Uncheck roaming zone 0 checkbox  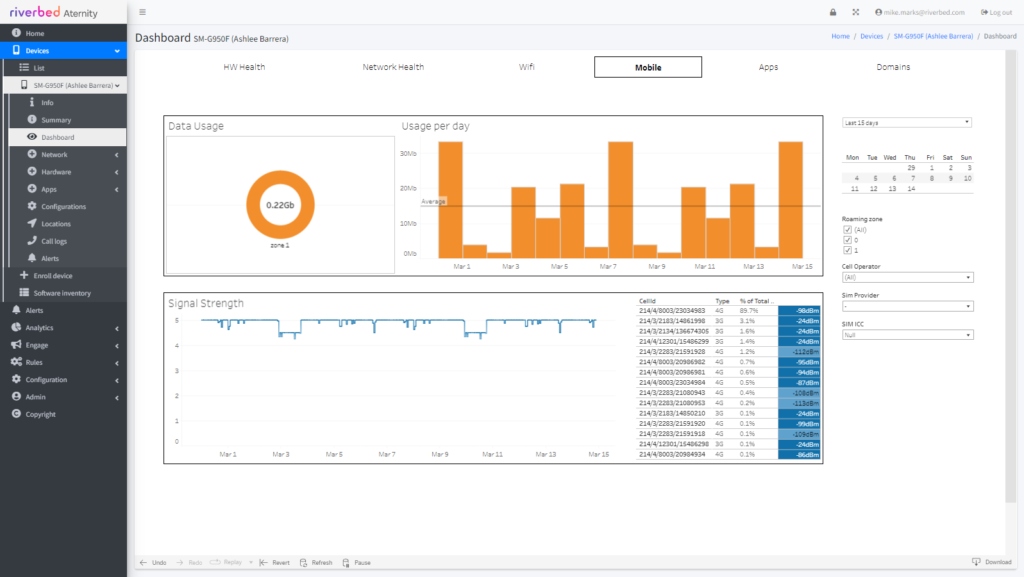tap(848, 240)
